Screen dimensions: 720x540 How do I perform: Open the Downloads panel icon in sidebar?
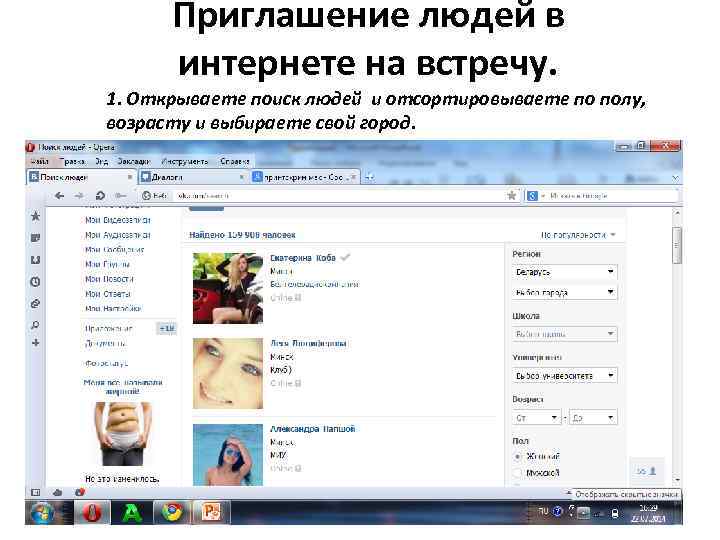35,260
